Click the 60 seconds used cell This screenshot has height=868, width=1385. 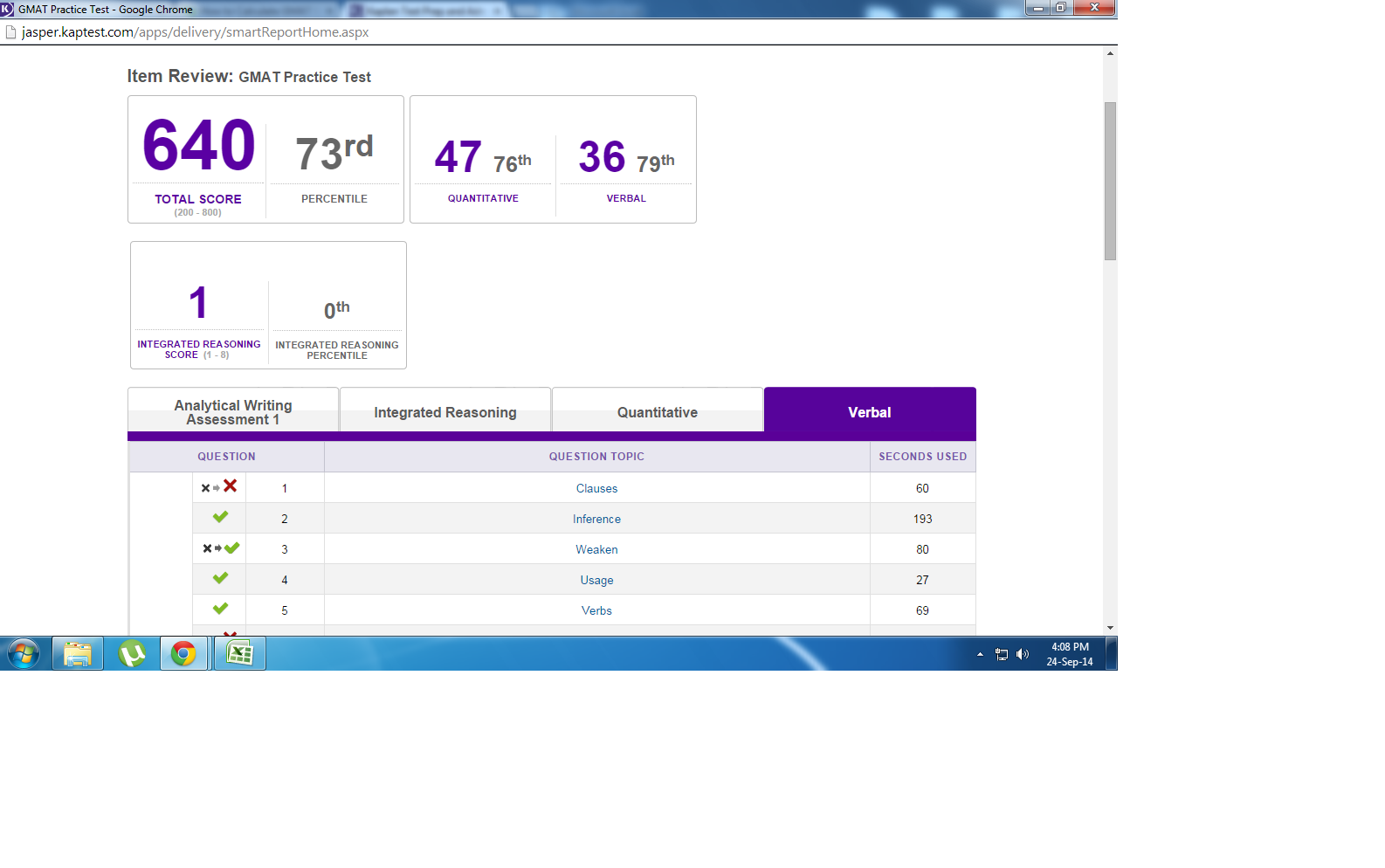click(x=922, y=488)
